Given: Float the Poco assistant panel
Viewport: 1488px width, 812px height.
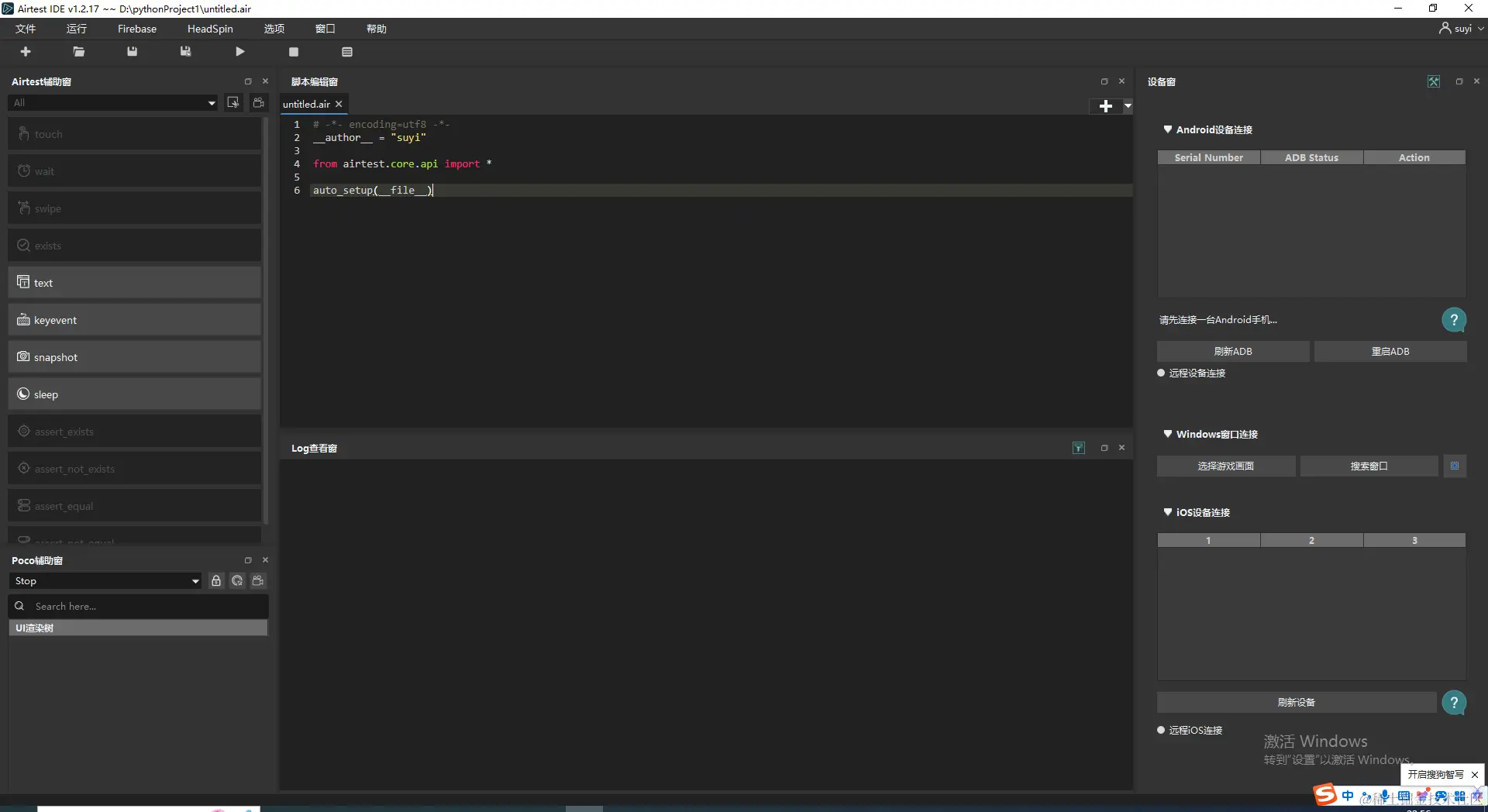Looking at the screenshot, I should [x=248, y=560].
